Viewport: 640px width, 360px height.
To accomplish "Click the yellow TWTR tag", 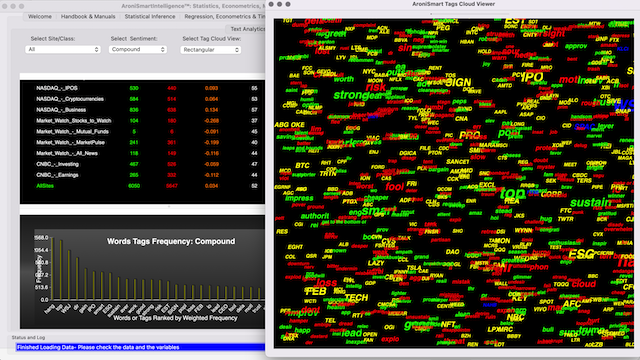I will pyautogui.click(x=565, y=219).
